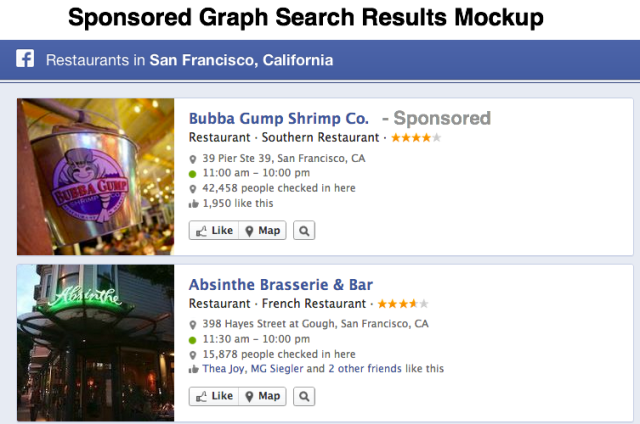Click the Bubba Gump bucket photo thumbnail
The image size is (640, 424).
click(96, 176)
